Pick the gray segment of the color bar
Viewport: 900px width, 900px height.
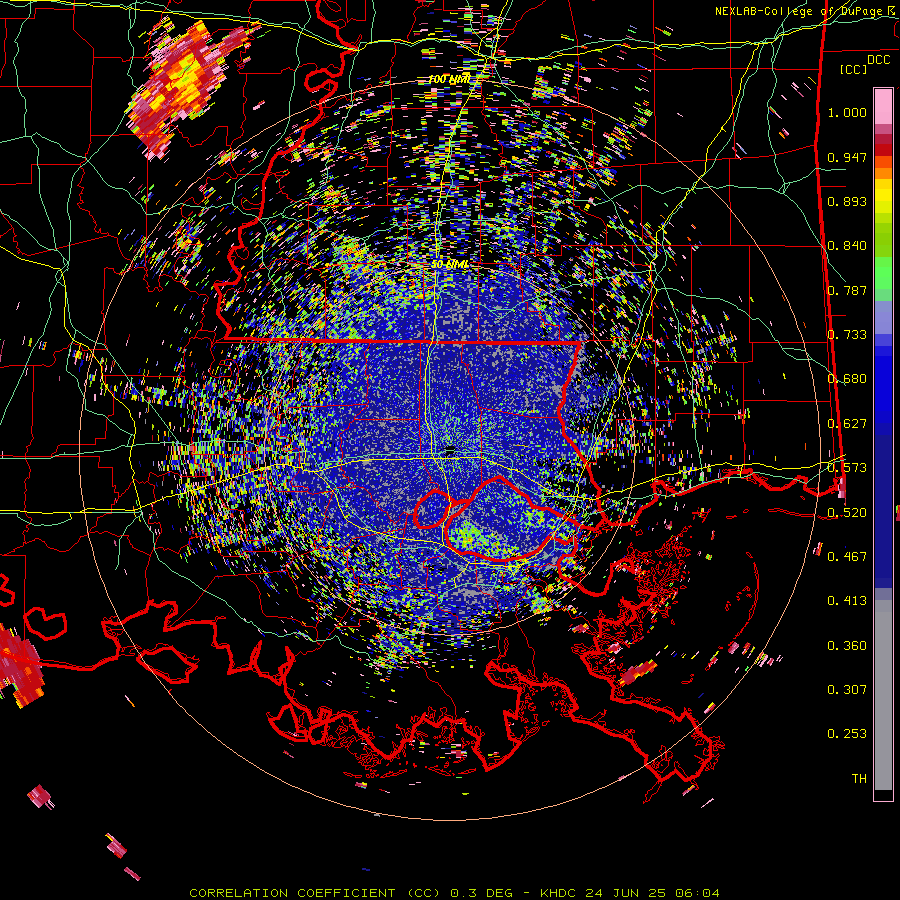coord(883,695)
